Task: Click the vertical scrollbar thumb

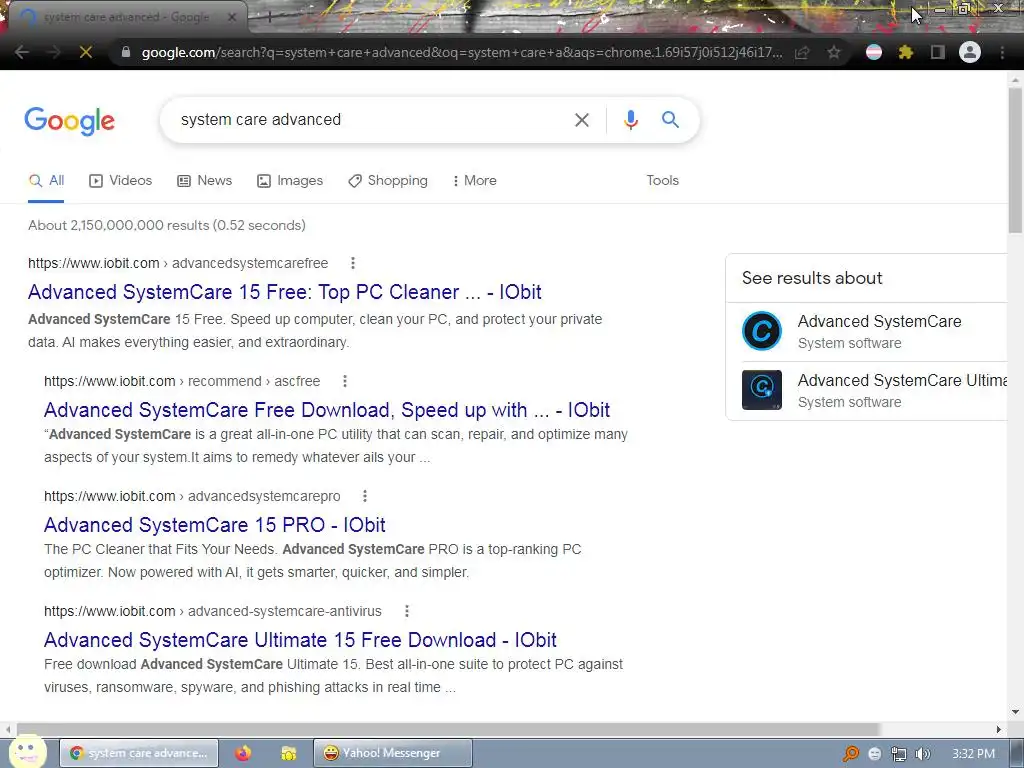Action: 1015,160
